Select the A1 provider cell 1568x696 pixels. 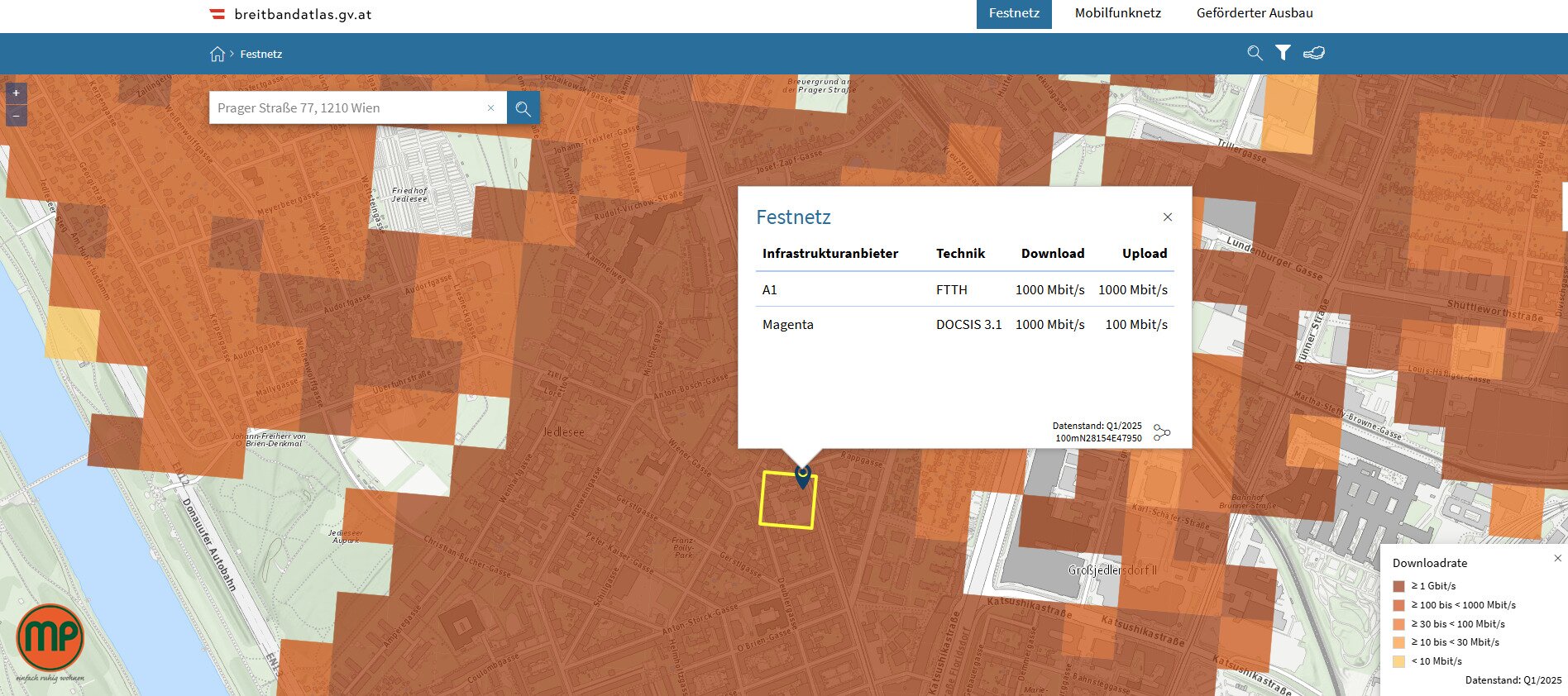point(770,289)
